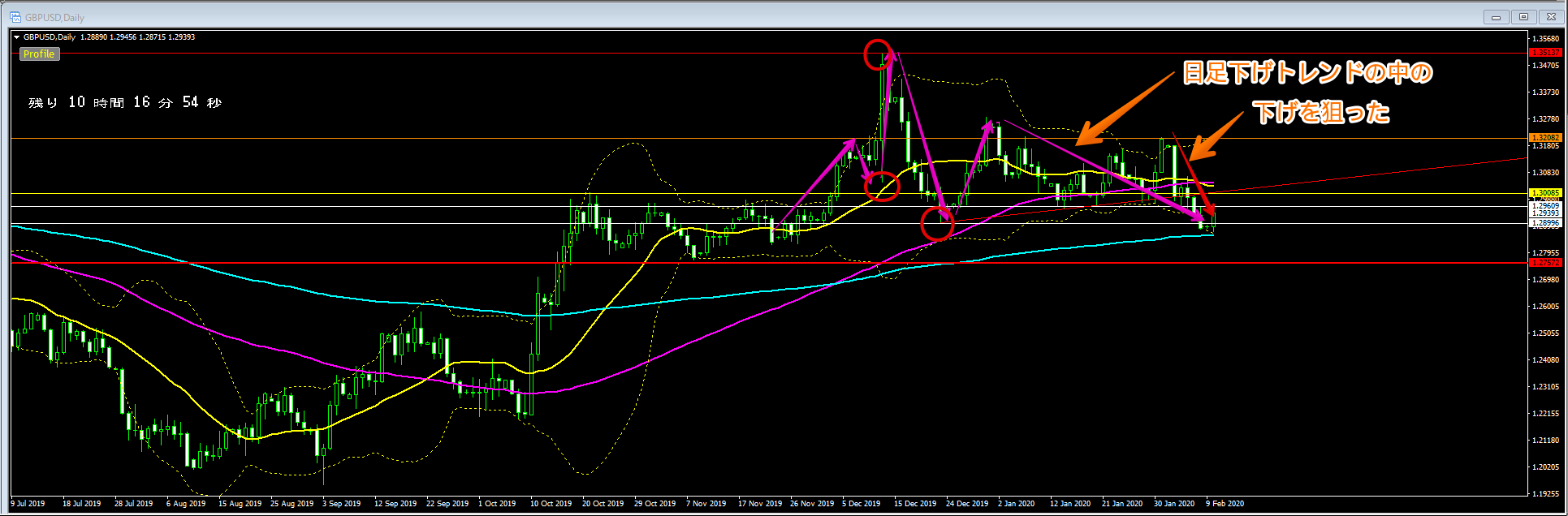Click the 1.23105 price scale value

tap(1544, 386)
